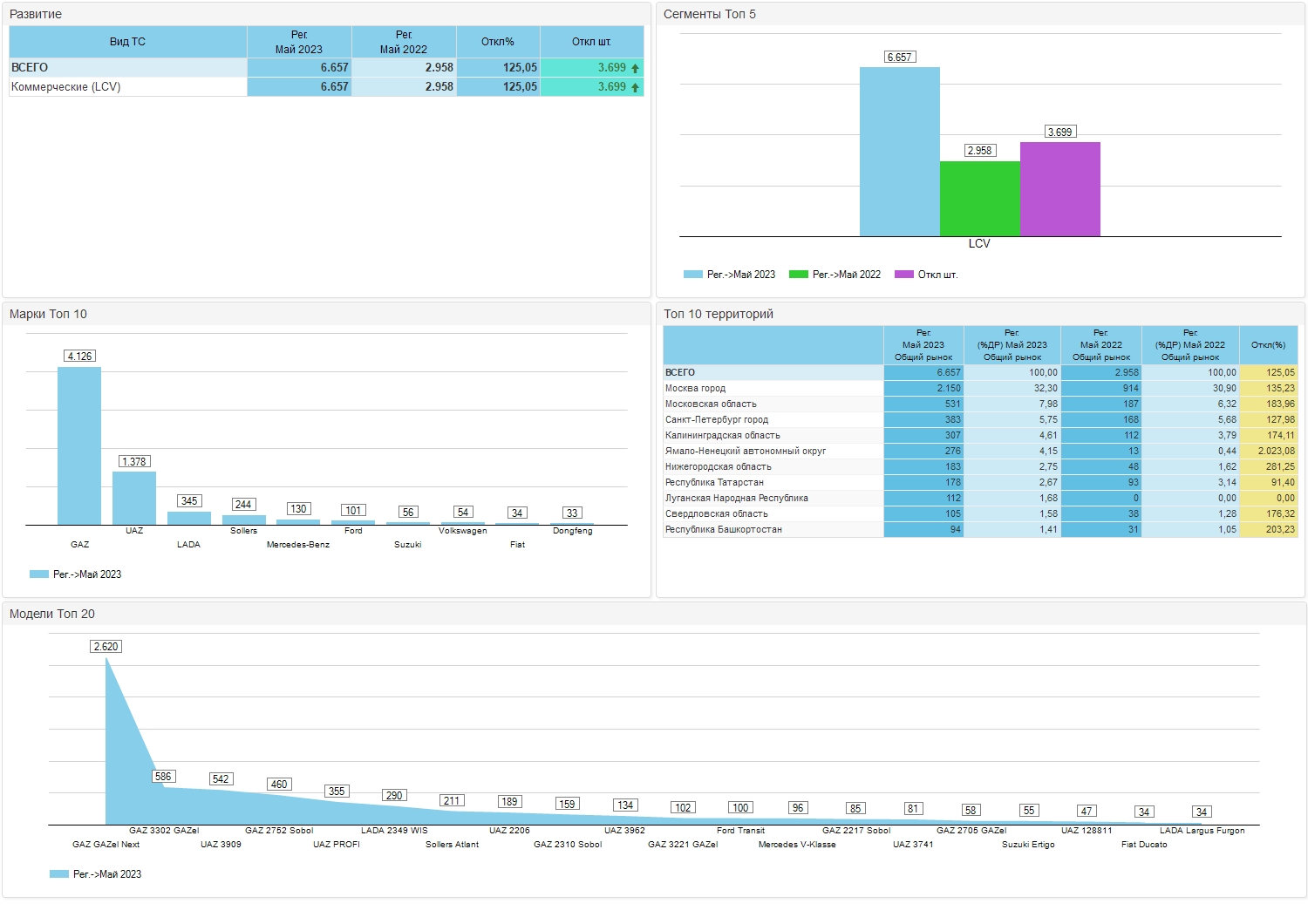Click the green up arrow in Коммерческие (LCV) row
This screenshot has width=1308, height=924.
(635, 87)
